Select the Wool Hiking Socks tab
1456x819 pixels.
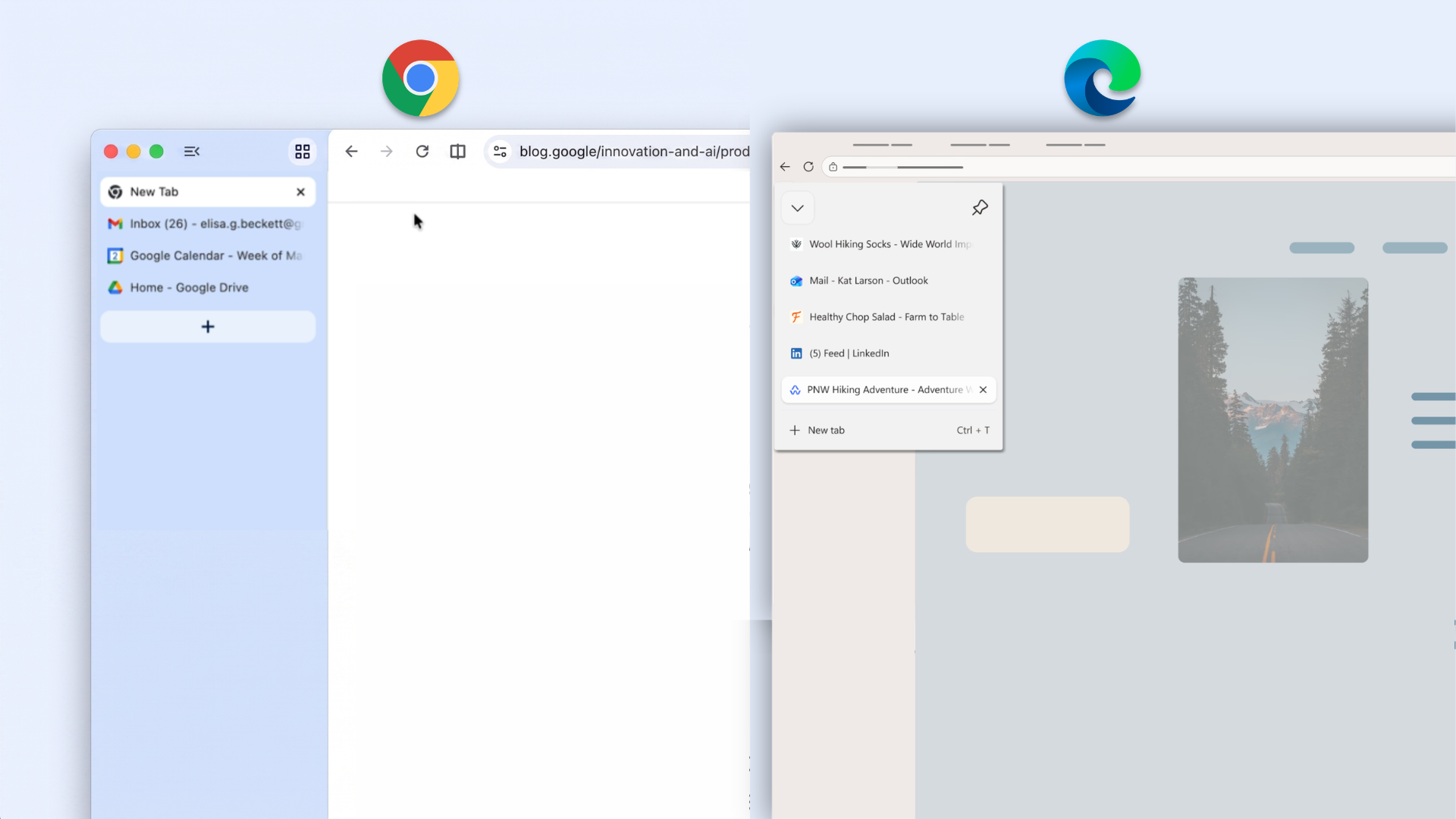pos(880,244)
